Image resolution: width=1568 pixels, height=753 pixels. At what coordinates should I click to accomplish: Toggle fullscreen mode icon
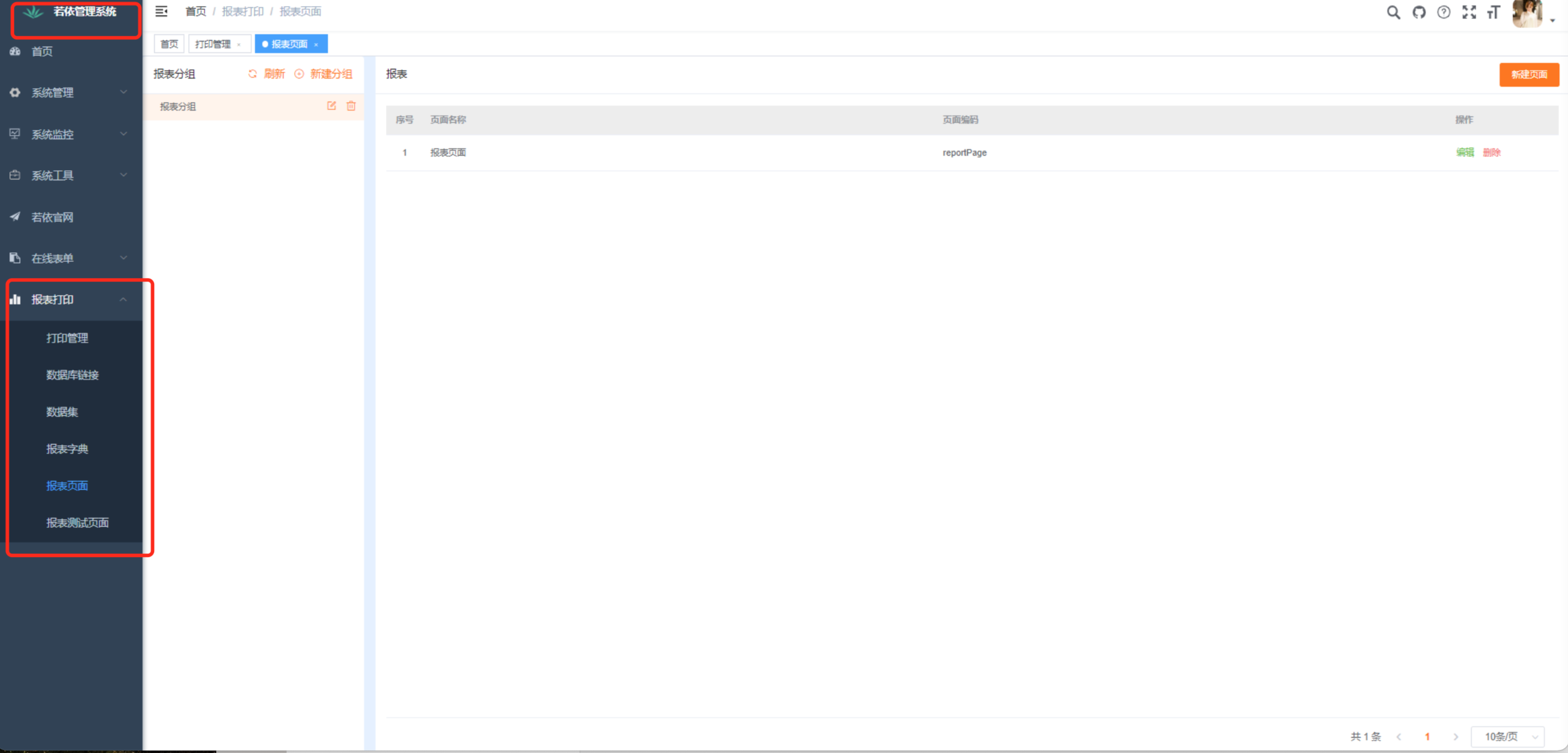(x=1469, y=12)
